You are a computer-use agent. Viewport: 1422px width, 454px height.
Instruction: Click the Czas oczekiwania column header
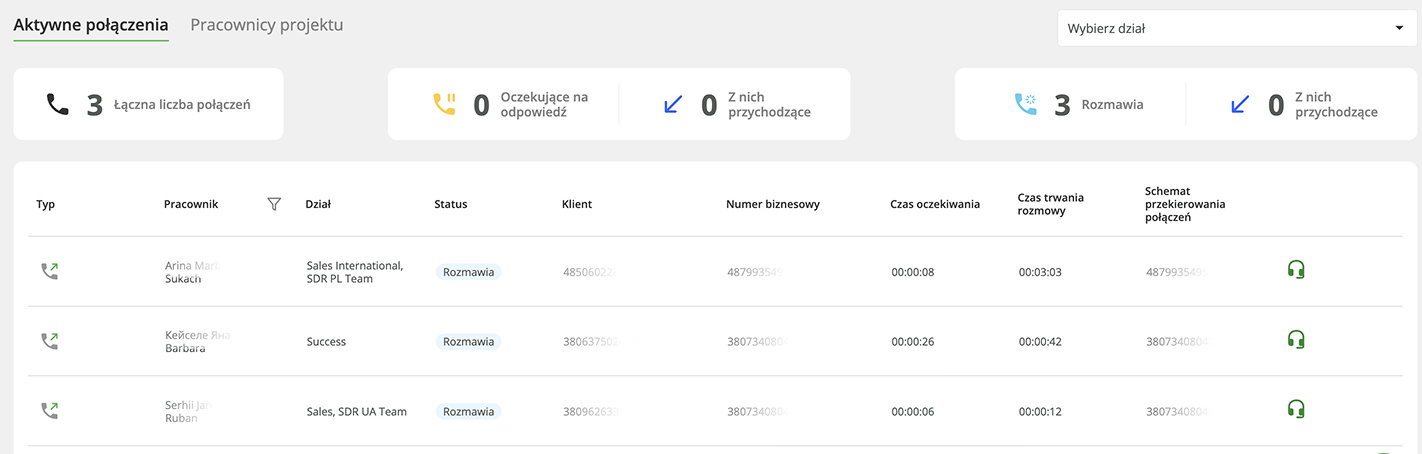(935, 204)
